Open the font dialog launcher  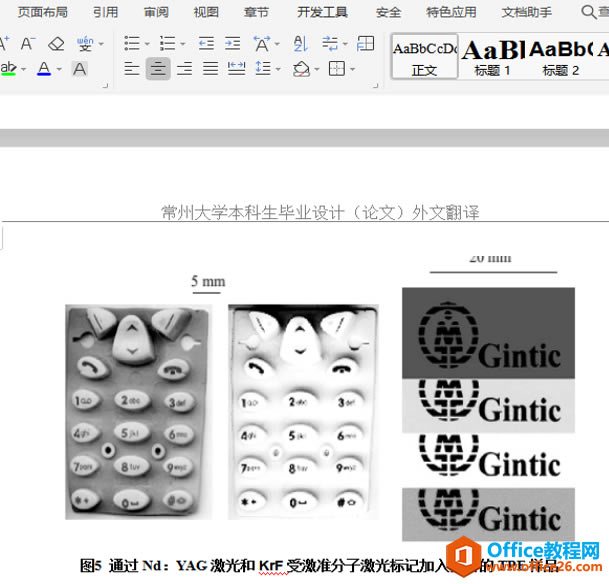point(105,85)
